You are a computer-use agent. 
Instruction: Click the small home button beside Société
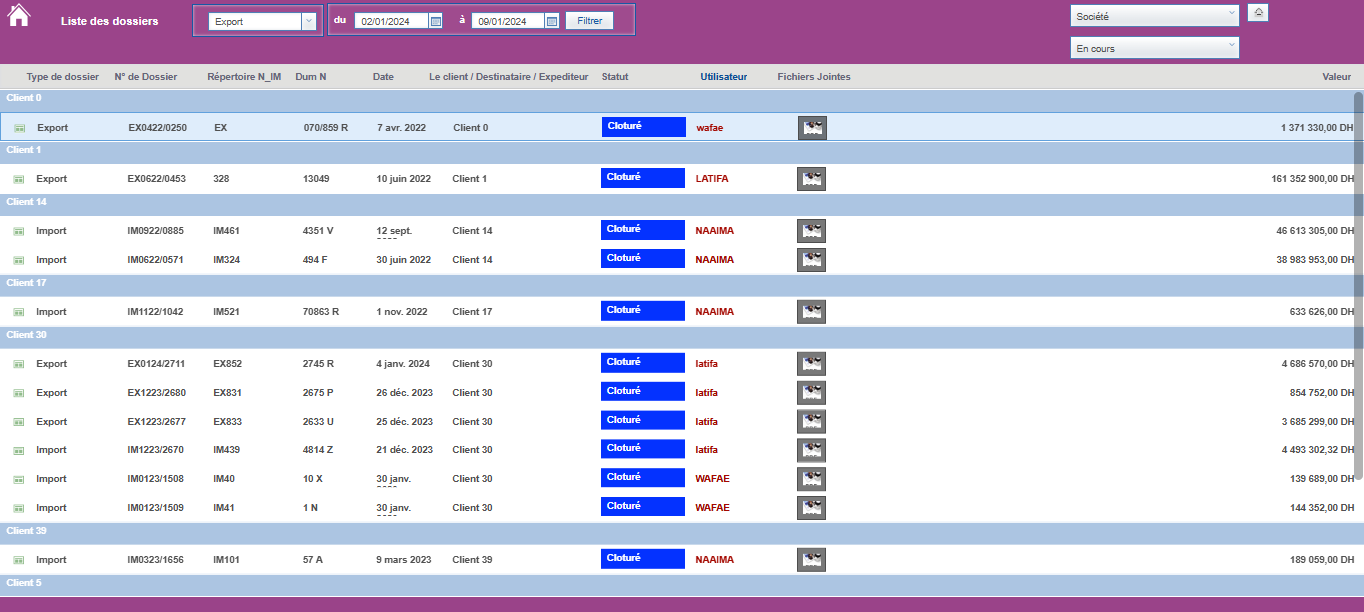coord(1258,13)
